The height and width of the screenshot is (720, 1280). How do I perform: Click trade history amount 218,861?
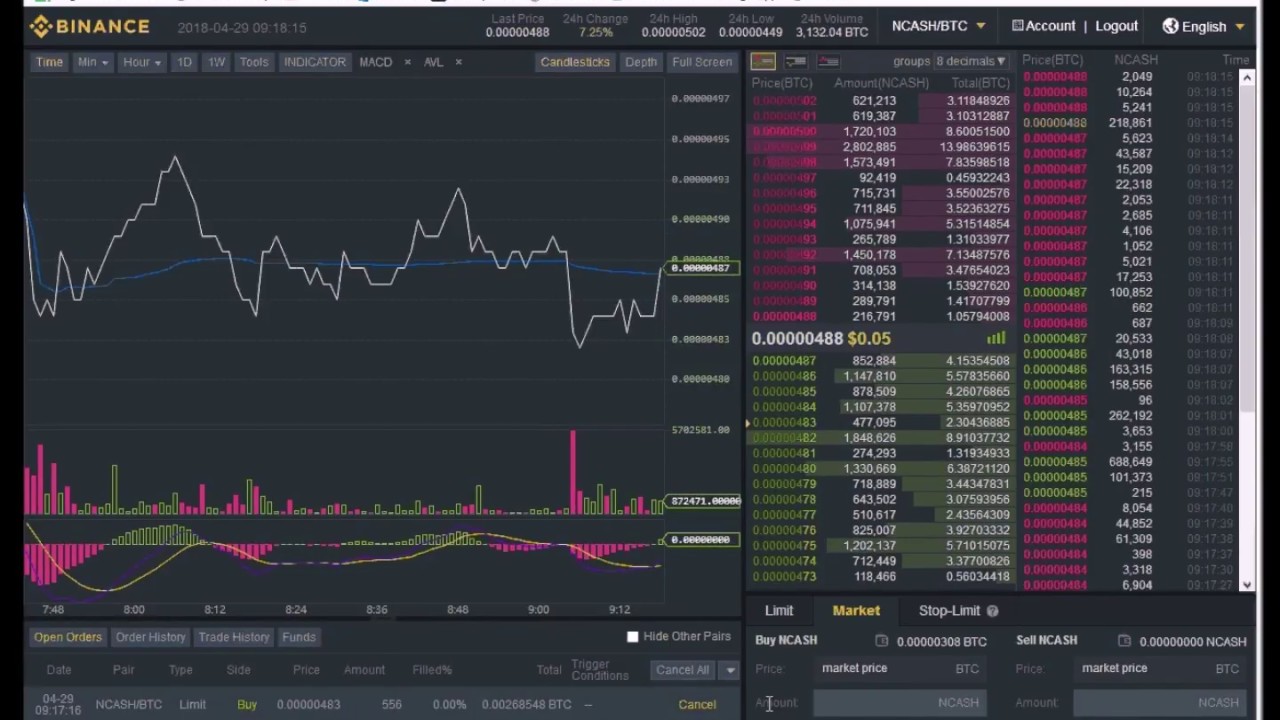pos(1130,123)
